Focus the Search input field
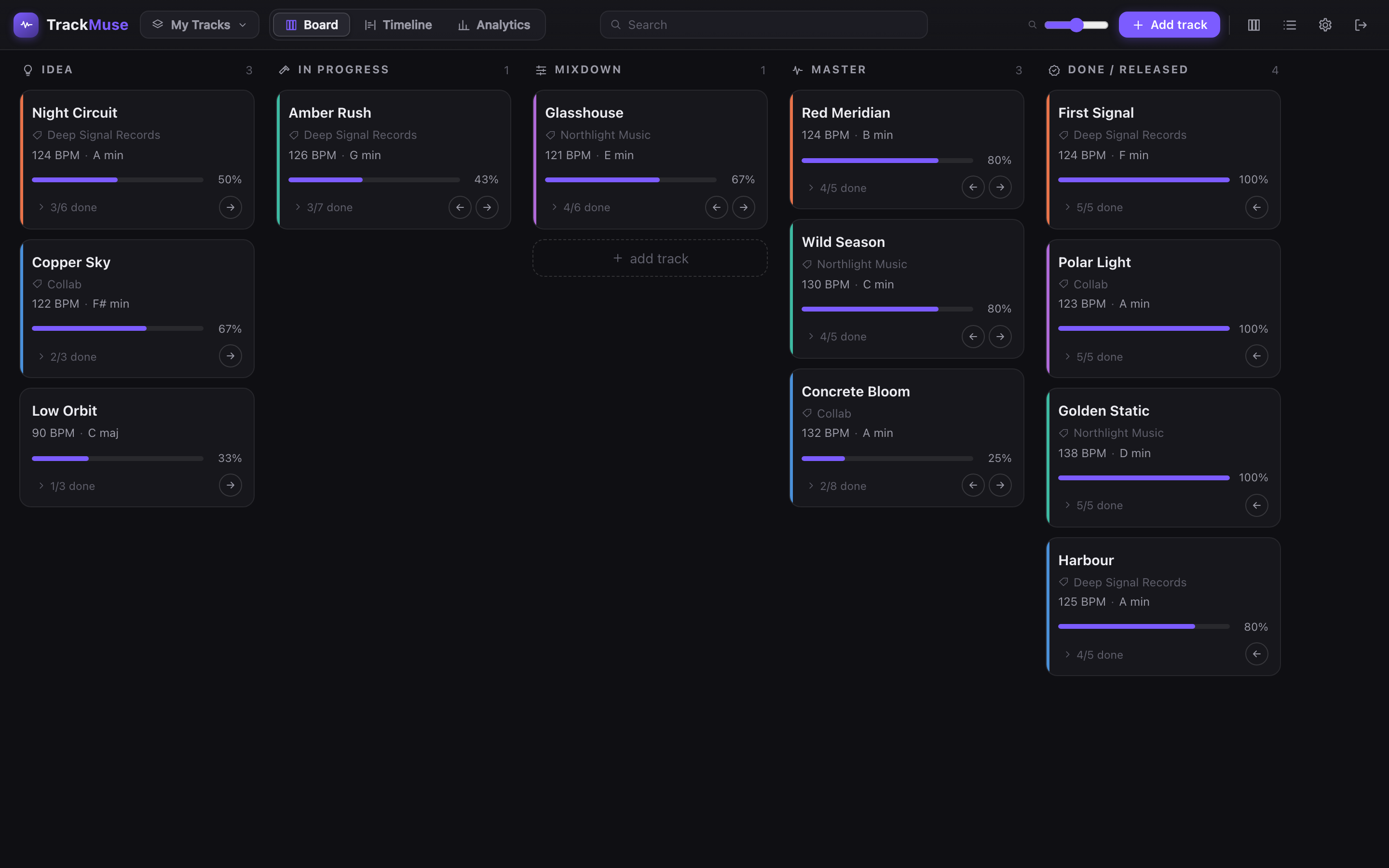Viewport: 1389px width, 868px height. click(763, 25)
